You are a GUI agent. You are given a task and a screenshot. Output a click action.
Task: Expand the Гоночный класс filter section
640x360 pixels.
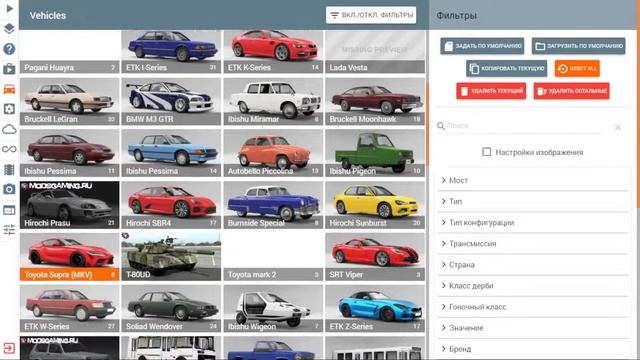[533, 307]
